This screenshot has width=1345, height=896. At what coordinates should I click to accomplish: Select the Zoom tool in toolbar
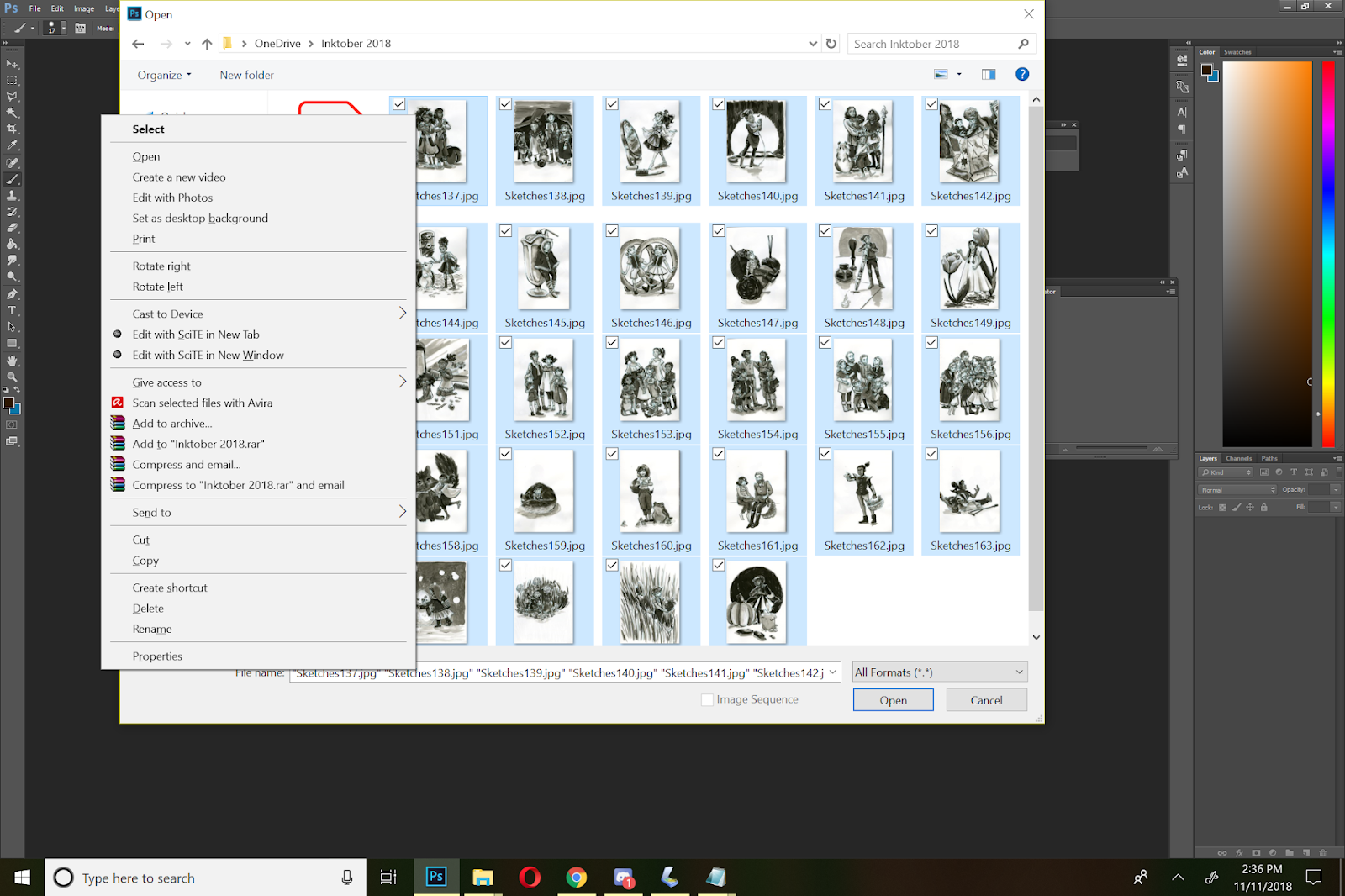point(12,377)
